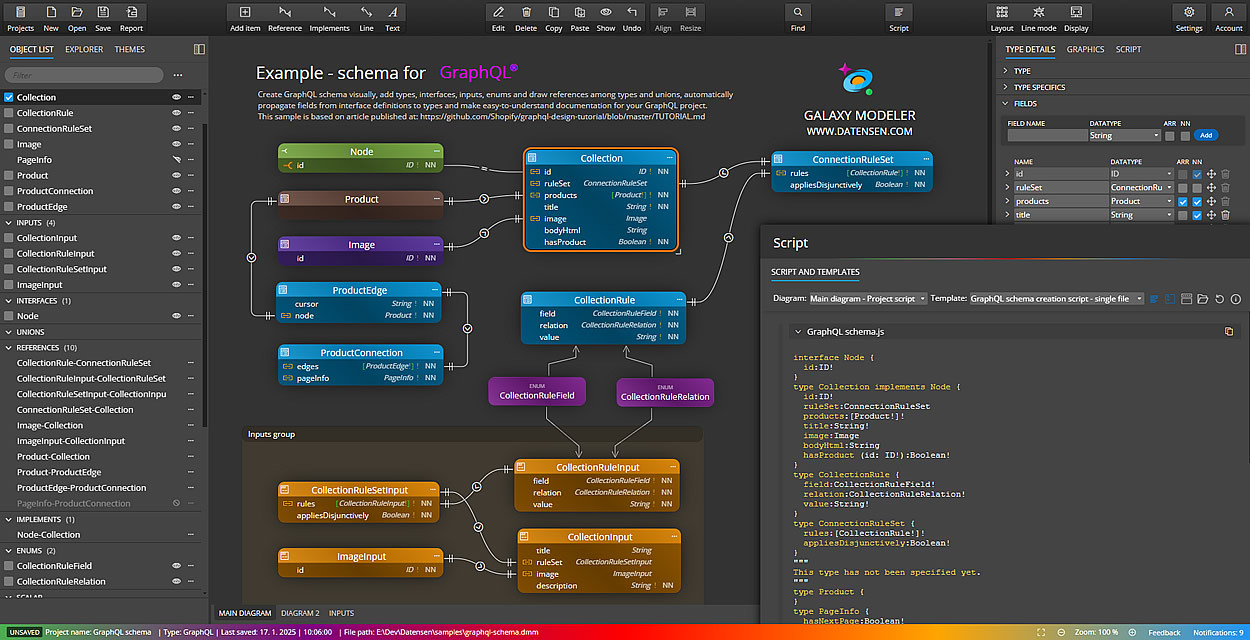Switch to the Explorer tab
The image size is (1250, 640).
pos(84,49)
